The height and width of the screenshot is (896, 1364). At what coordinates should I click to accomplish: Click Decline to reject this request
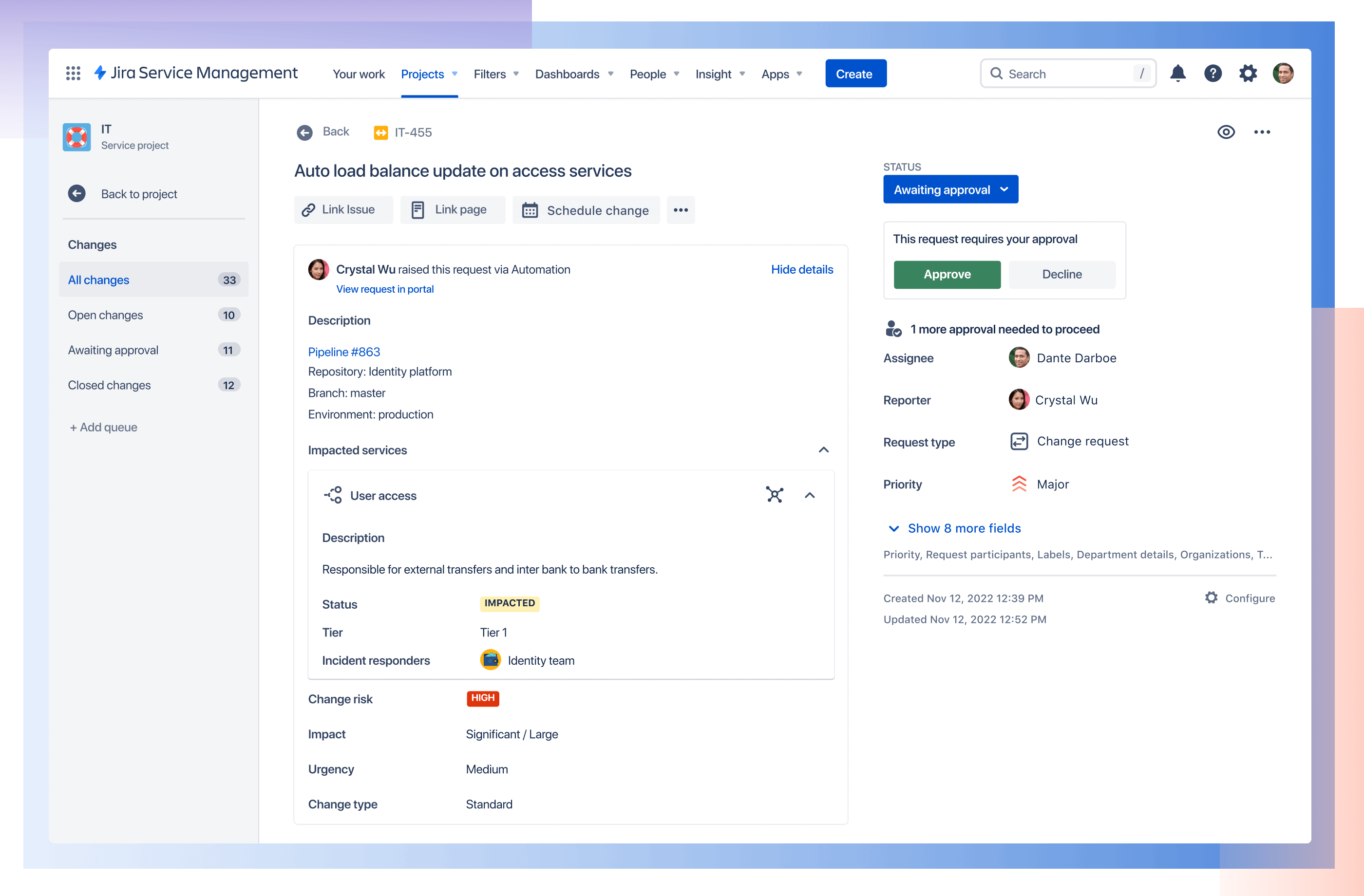(x=1062, y=274)
